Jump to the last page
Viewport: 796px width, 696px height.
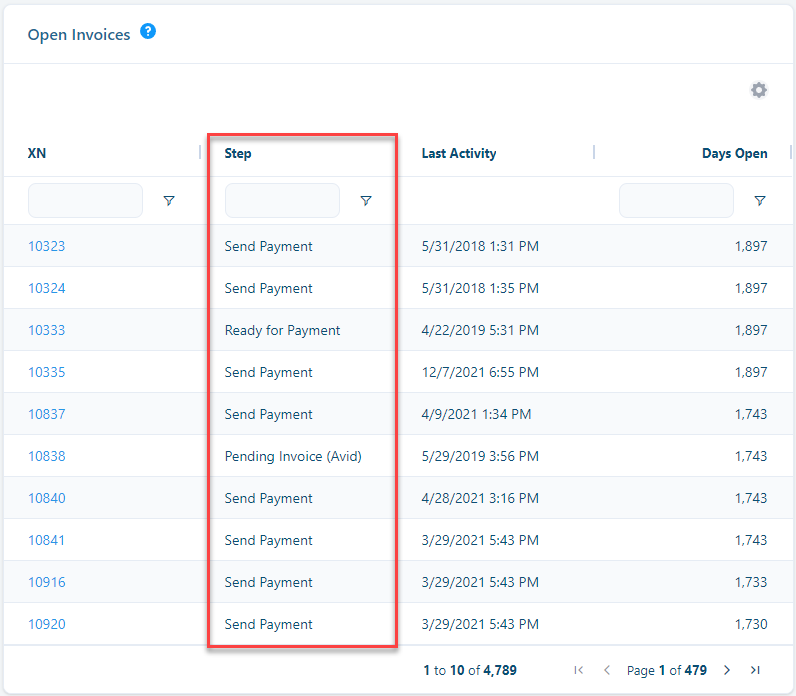[755, 670]
